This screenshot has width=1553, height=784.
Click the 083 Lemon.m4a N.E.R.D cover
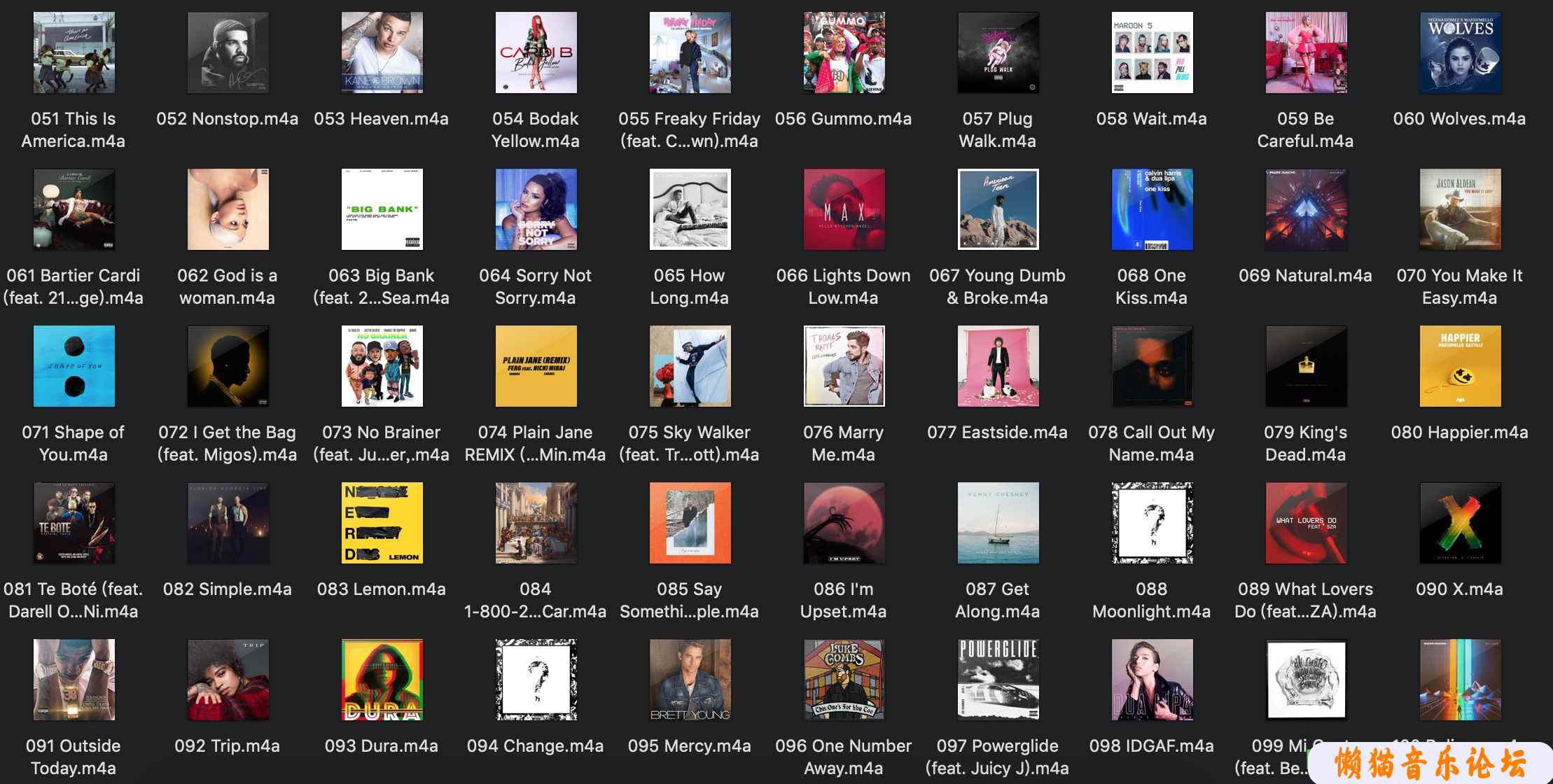click(382, 523)
